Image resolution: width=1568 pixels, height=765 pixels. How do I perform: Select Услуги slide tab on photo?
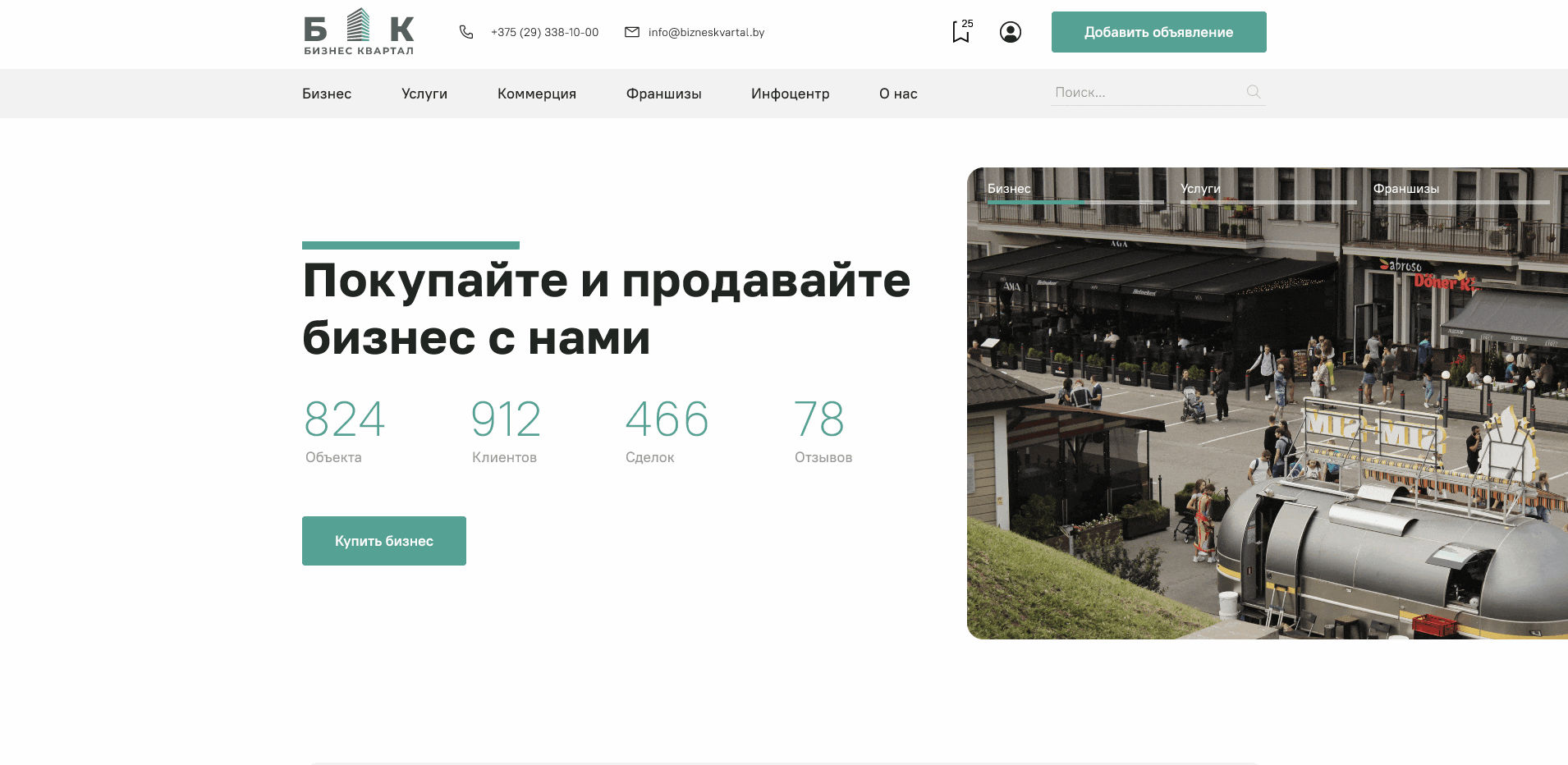(1268, 191)
